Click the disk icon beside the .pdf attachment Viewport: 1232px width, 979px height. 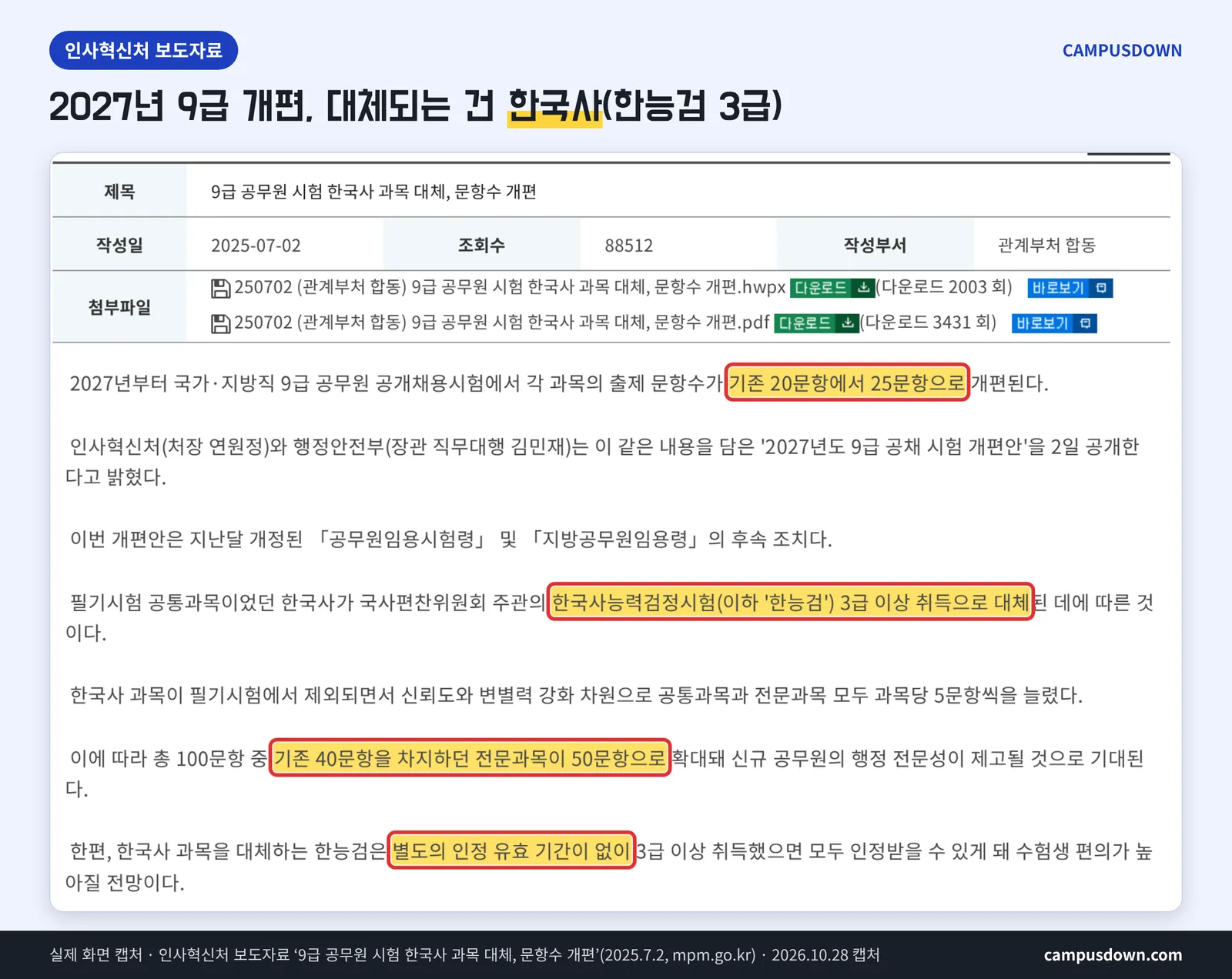(x=221, y=323)
